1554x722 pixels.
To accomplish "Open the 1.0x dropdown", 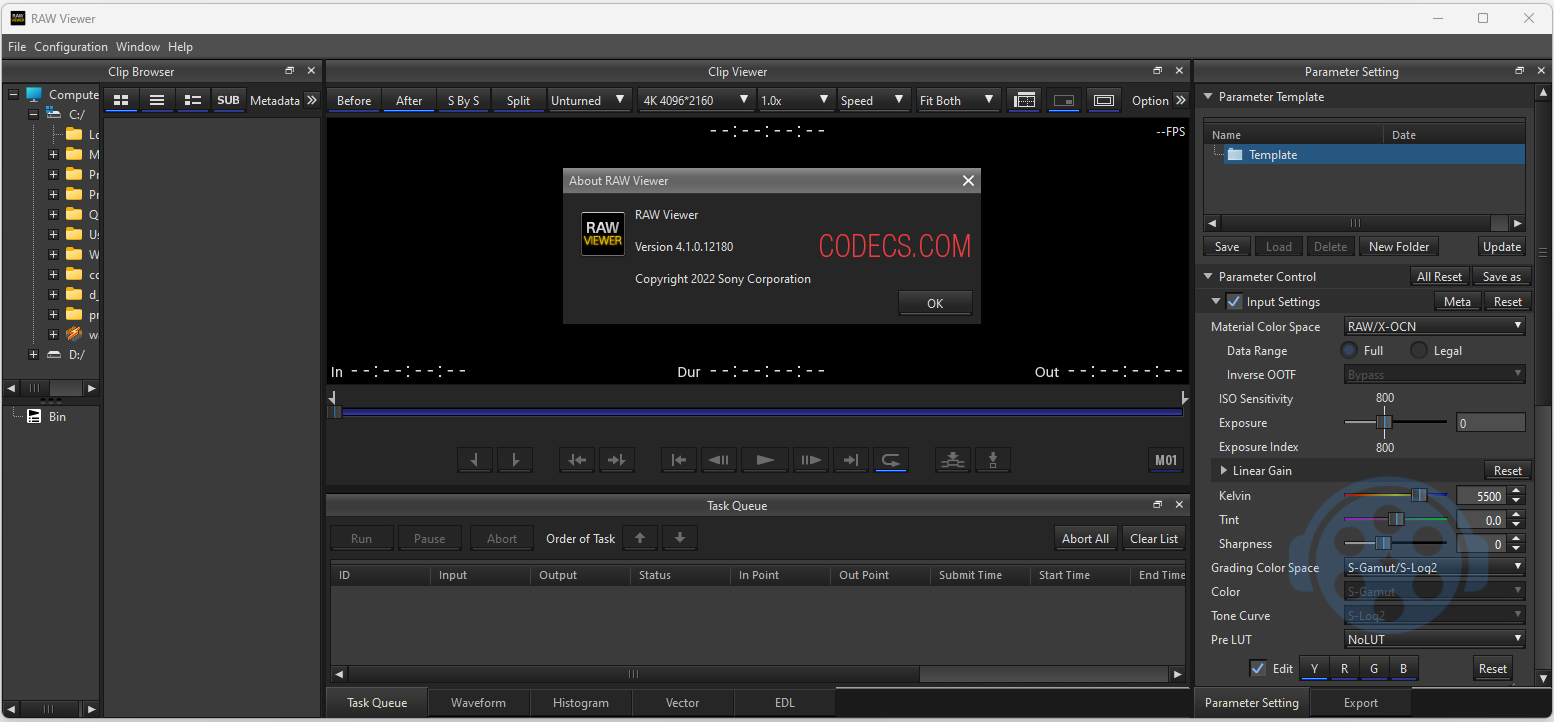I will point(796,100).
